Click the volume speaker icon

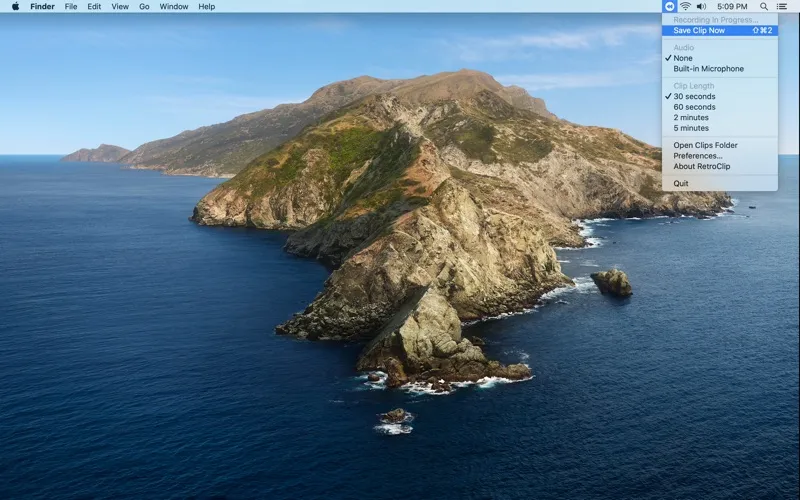[702, 7]
